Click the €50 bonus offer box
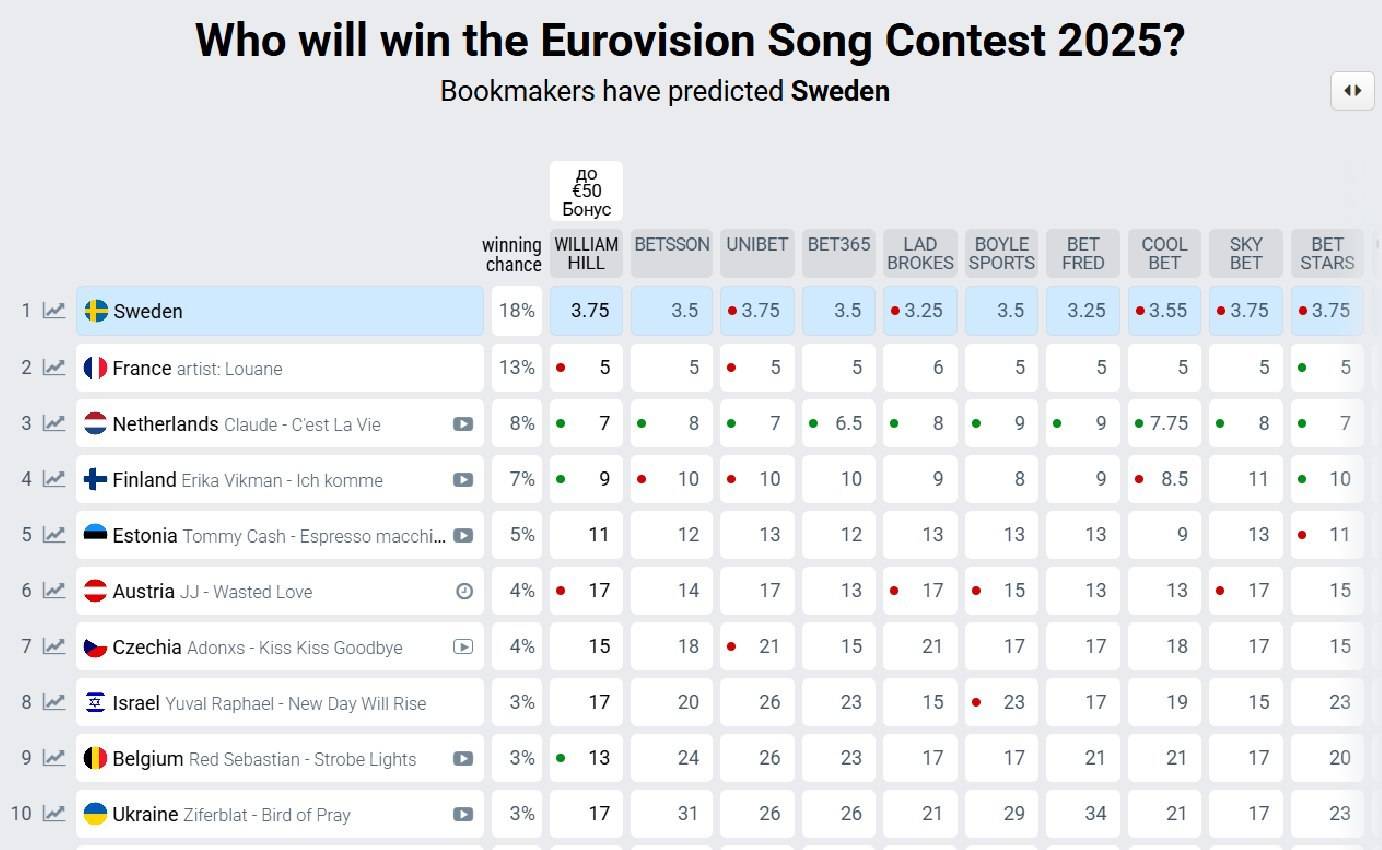The image size is (1382, 850). point(586,191)
